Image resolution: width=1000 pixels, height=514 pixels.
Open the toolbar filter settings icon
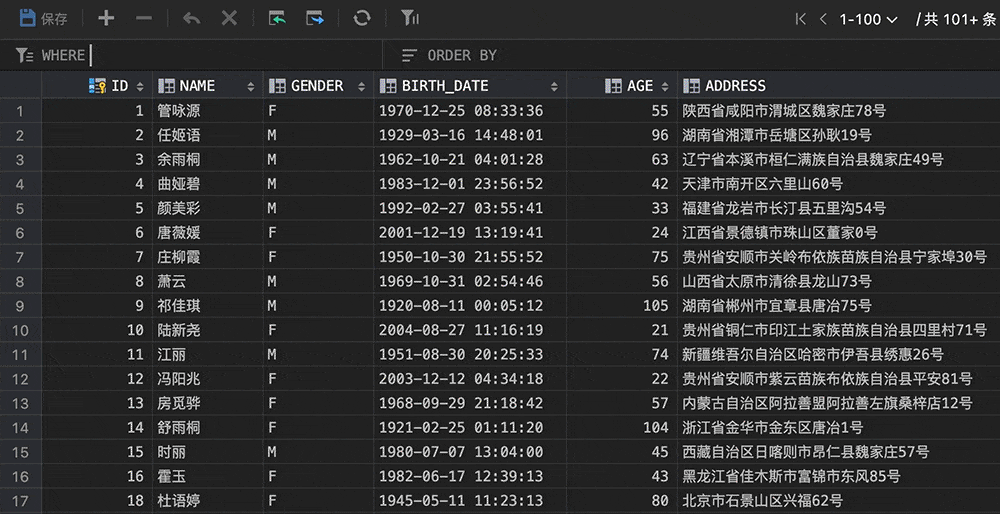pos(409,18)
